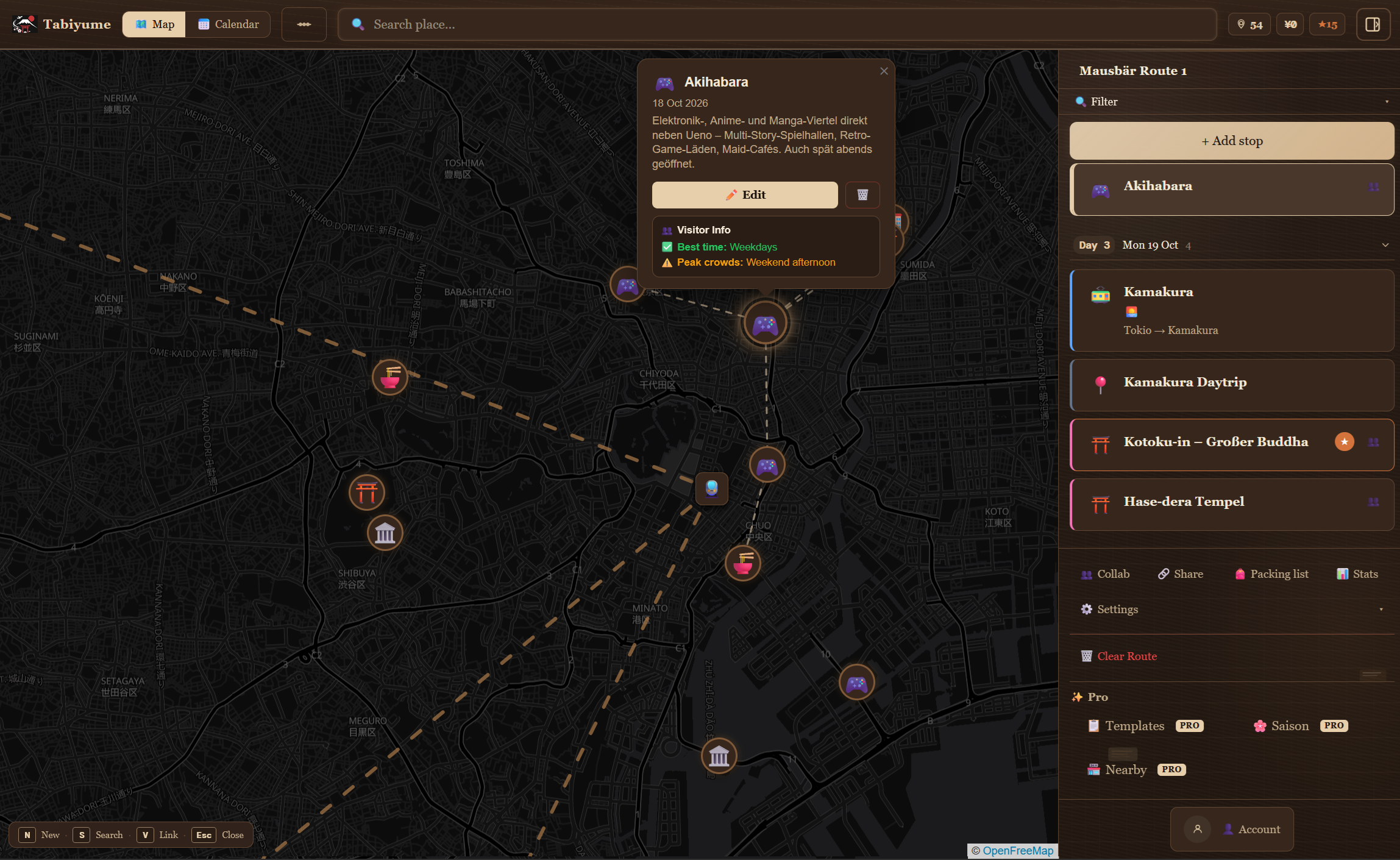Collapse the right sidebar with the panel toggle
This screenshot has height=860, width=1400.
click(x=1373, y=24)
